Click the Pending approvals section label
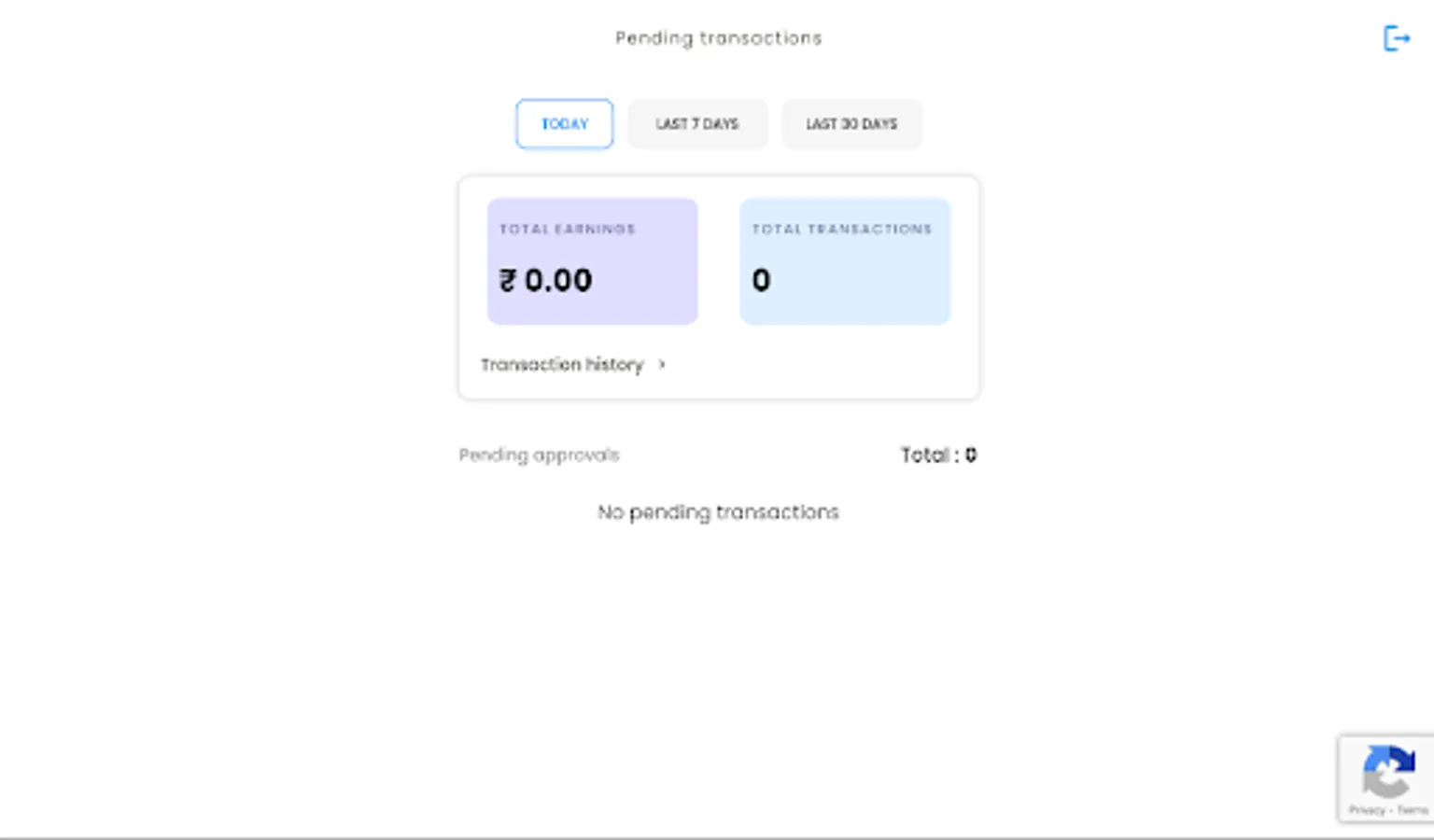 [x=539, y=455]
